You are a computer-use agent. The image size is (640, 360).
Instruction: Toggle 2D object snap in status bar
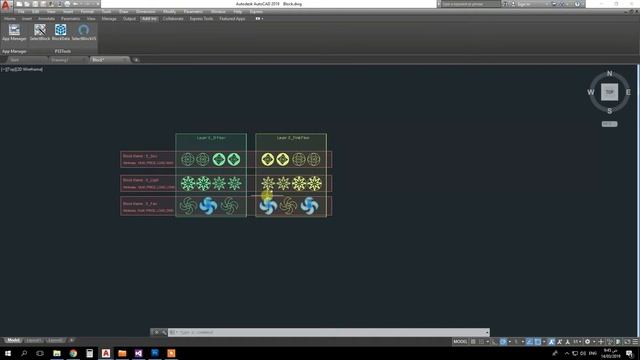coord(538,342)
